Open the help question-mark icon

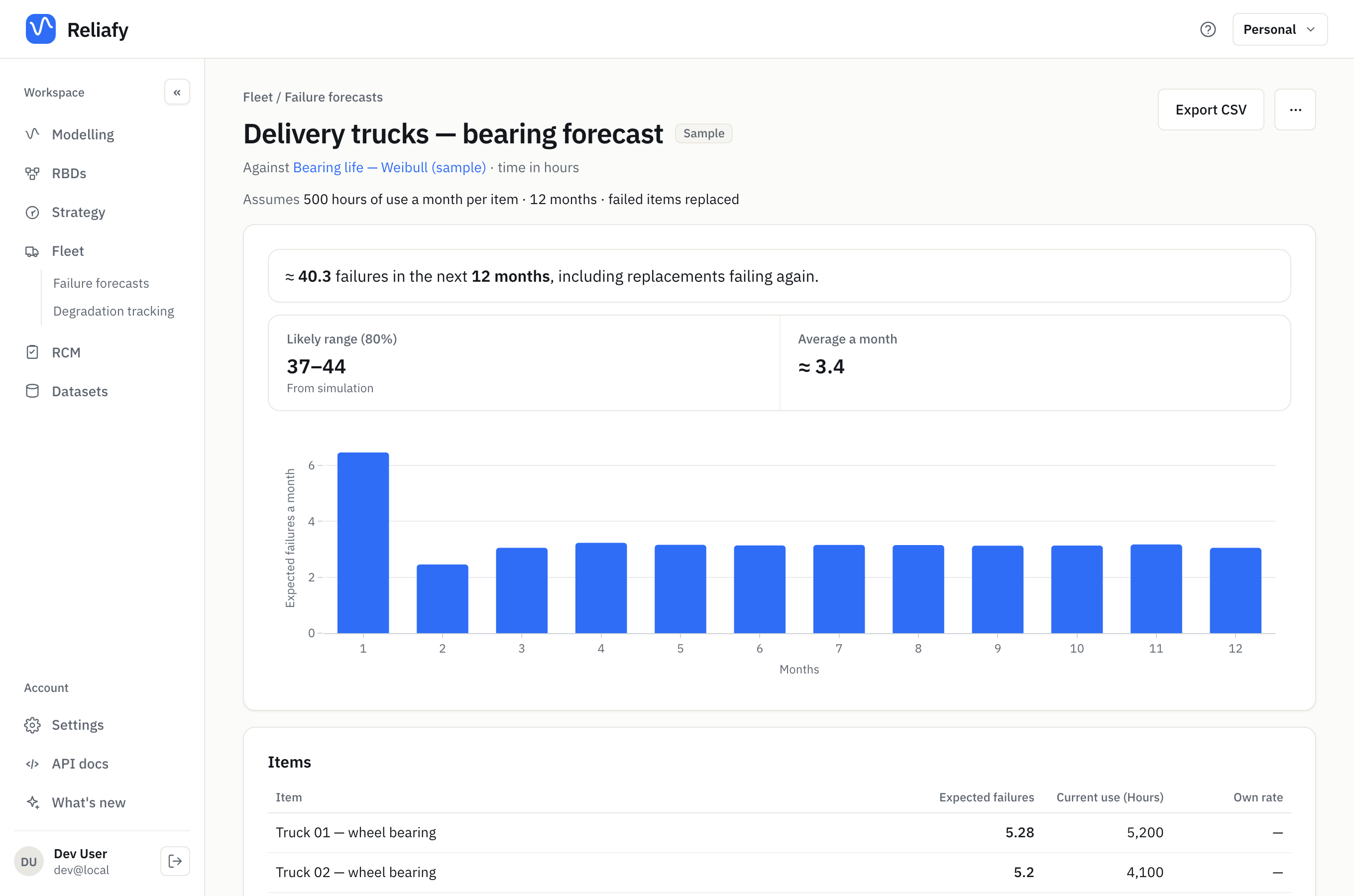pyautogui.click(x=1208, y=29)
